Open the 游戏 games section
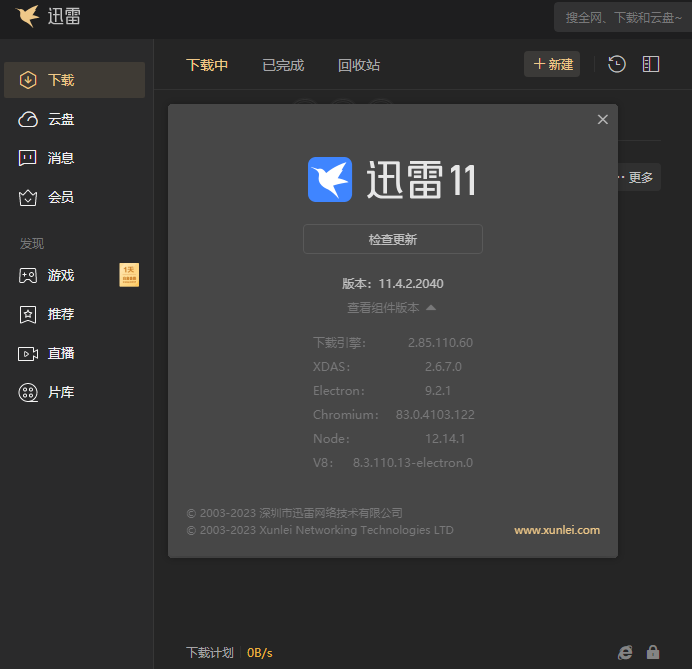This screenshot has width=692, height=669. point(60,275)
